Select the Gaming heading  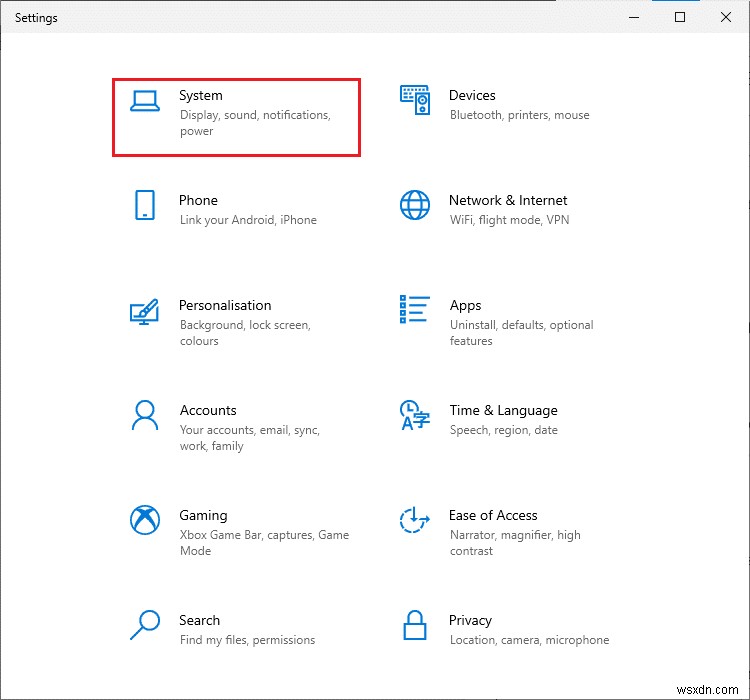pos(203,516)
